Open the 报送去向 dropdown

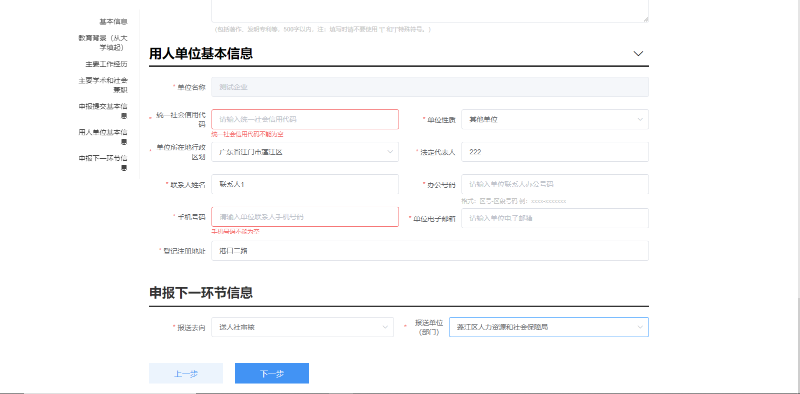[302, 327]
